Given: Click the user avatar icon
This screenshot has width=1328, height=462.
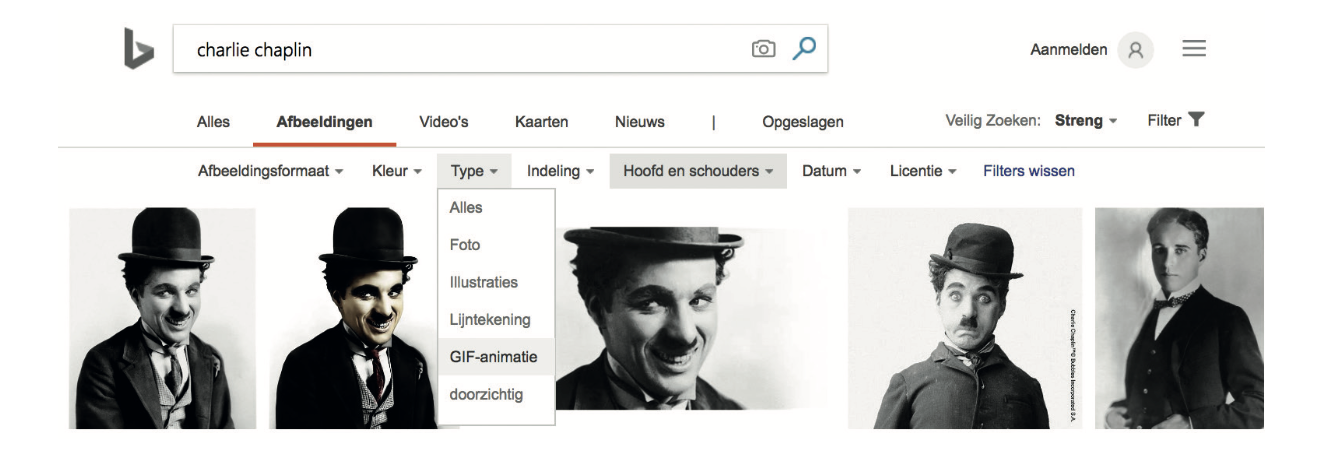Looking at the screenshot, I should tap(1136, 50).
